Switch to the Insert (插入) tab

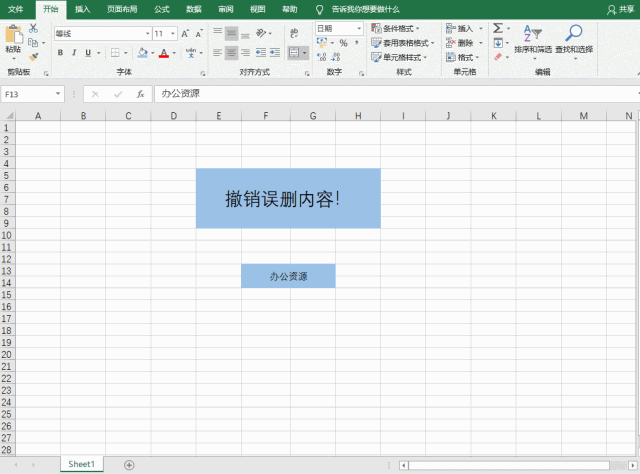[x=82, y=9]
